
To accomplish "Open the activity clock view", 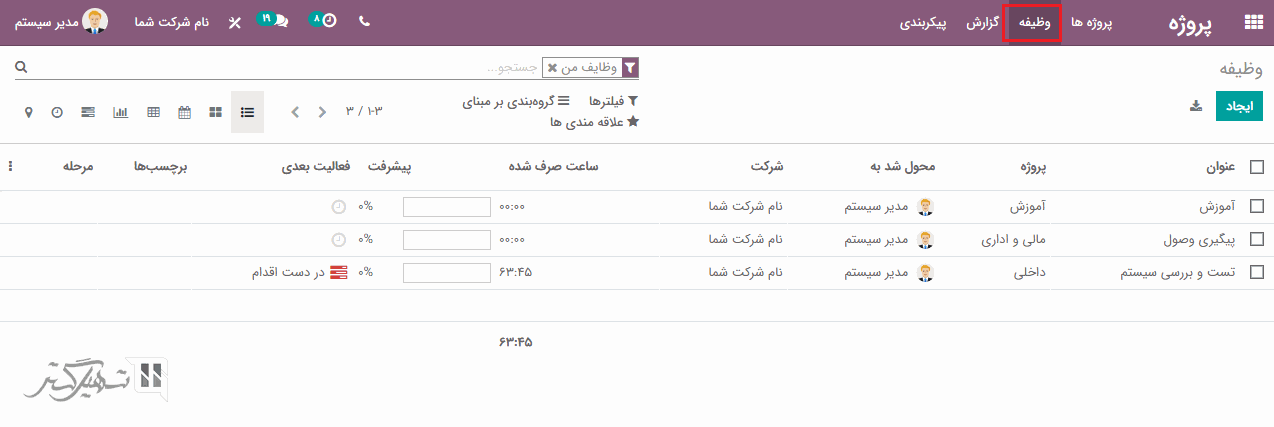I will [x=57, y=112].
